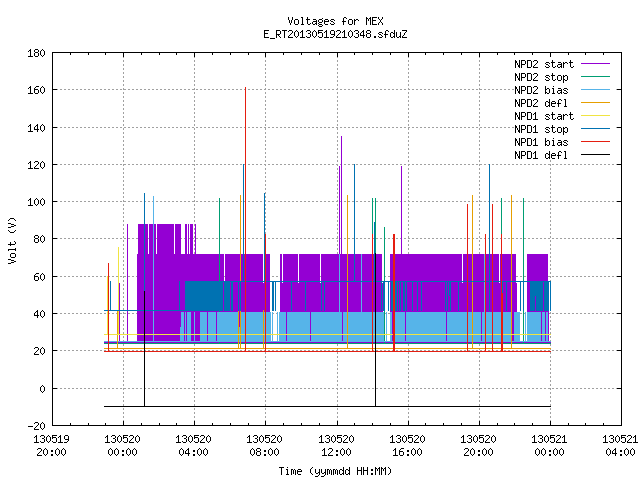Click the -20 y-axis tick label
Viewport: 640px width, 480px height.
tap(36, 426)
